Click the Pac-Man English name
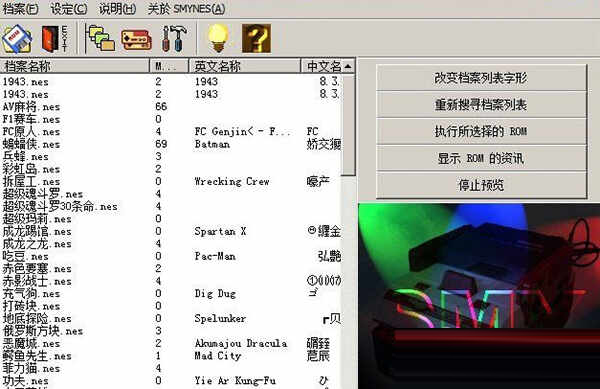Image resolution: width=600 pixels, height=389 pixels. point(215,256)
